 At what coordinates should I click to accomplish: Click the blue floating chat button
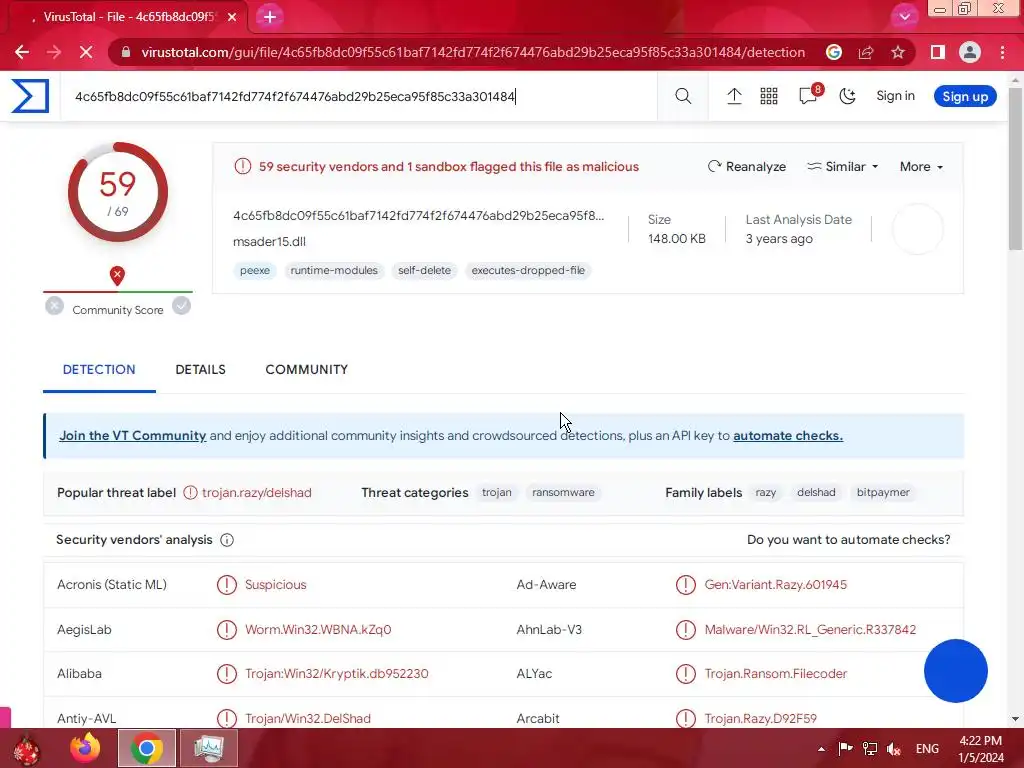pos(955,671)
